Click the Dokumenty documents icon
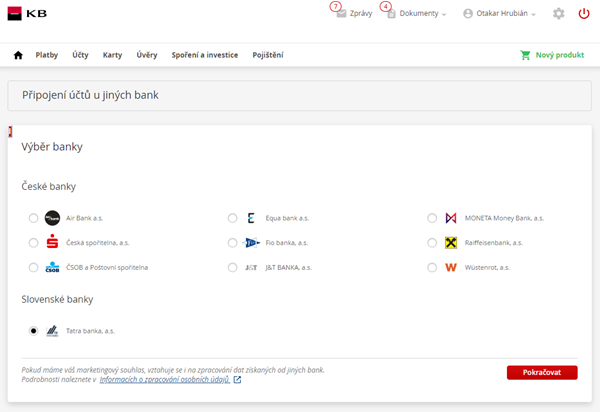The width and height of the screenshot is (600, 412). (x=391, y=14)
